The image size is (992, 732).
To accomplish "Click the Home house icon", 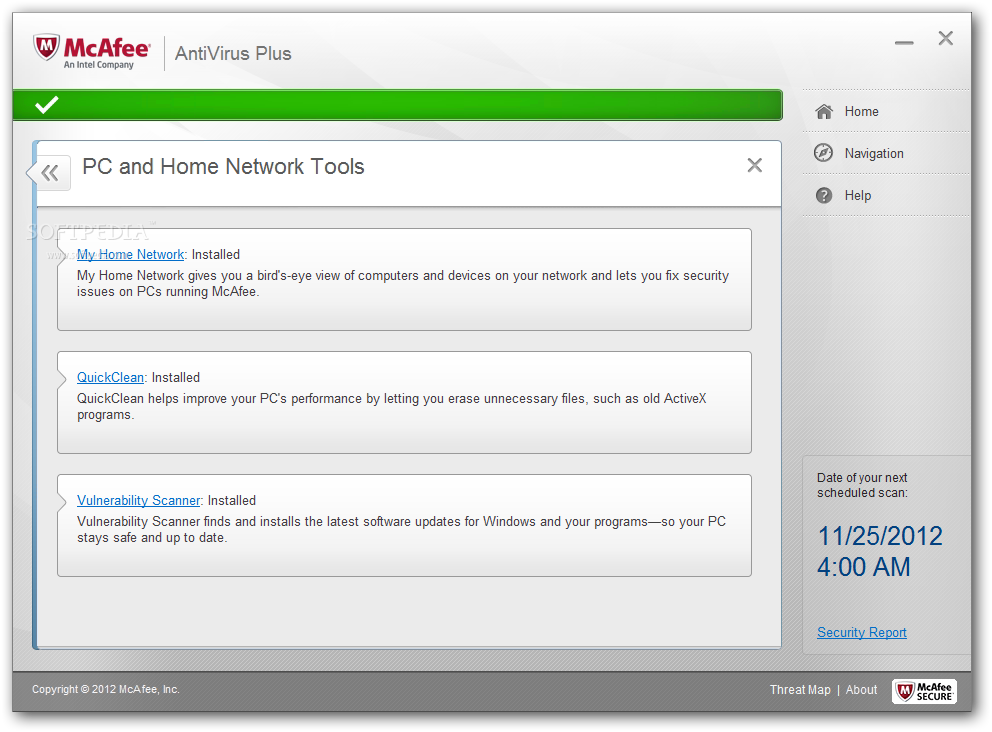I will pos(823,112).
